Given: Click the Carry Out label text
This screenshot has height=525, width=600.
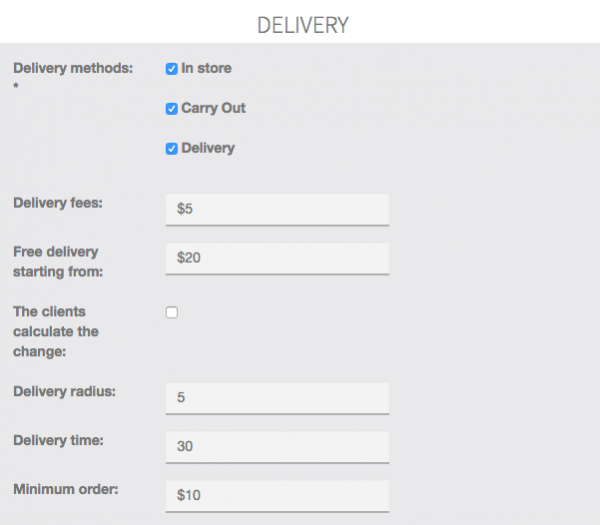Looking at the screenshot, I should click(x=213, y=108).
